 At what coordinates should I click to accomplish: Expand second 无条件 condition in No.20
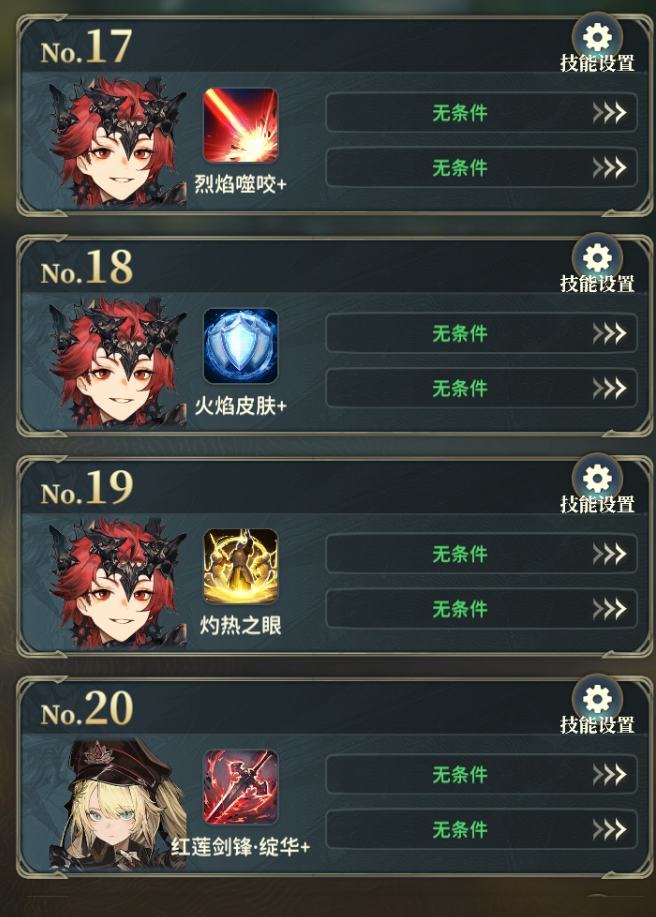(481, 829)
